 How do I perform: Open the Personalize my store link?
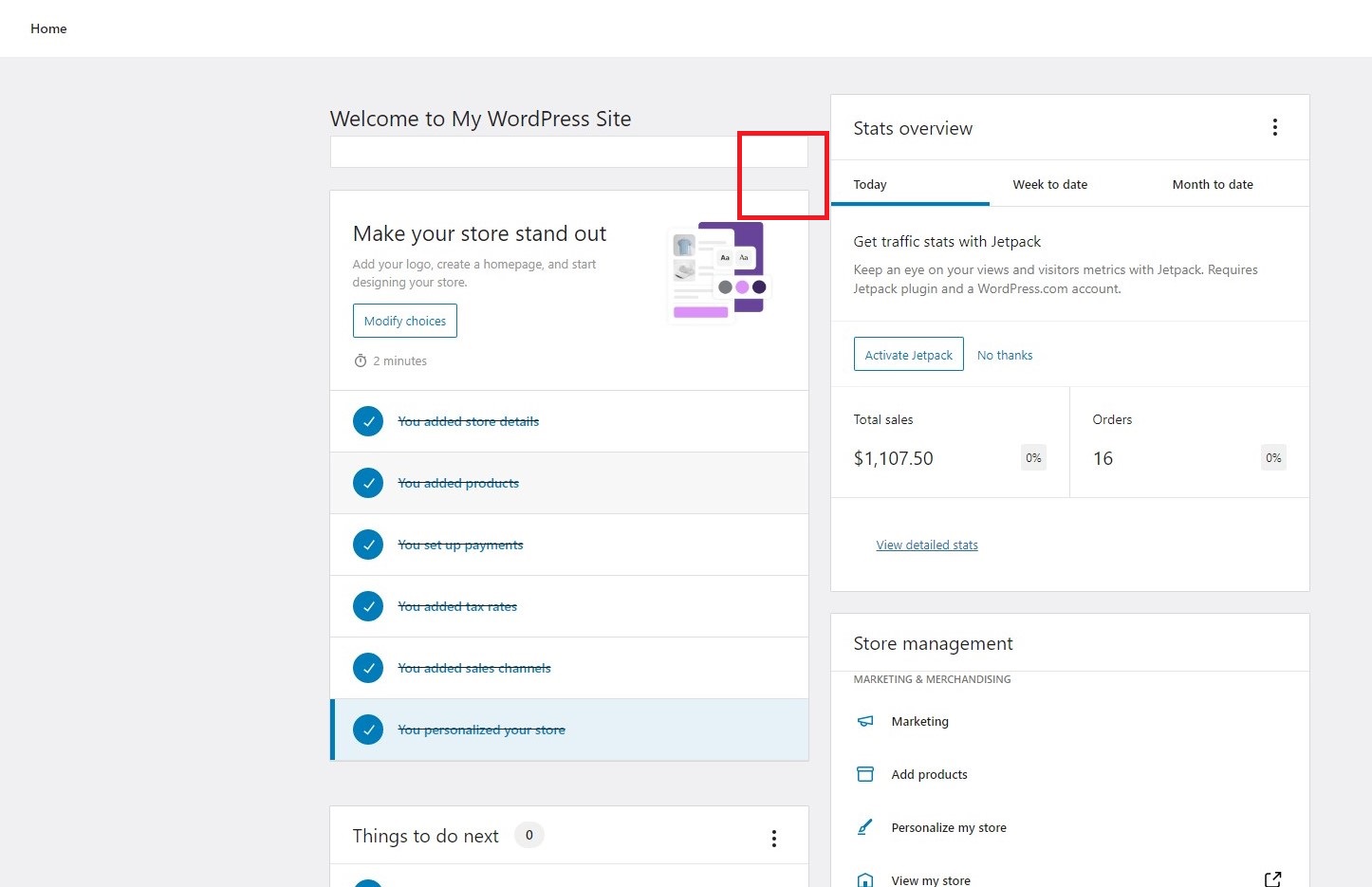949,827
